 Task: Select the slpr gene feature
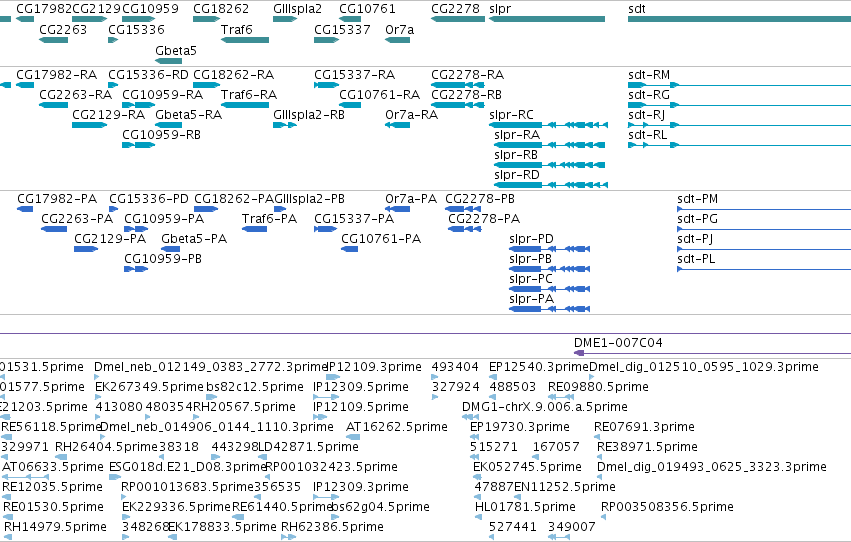click(547, 19)
